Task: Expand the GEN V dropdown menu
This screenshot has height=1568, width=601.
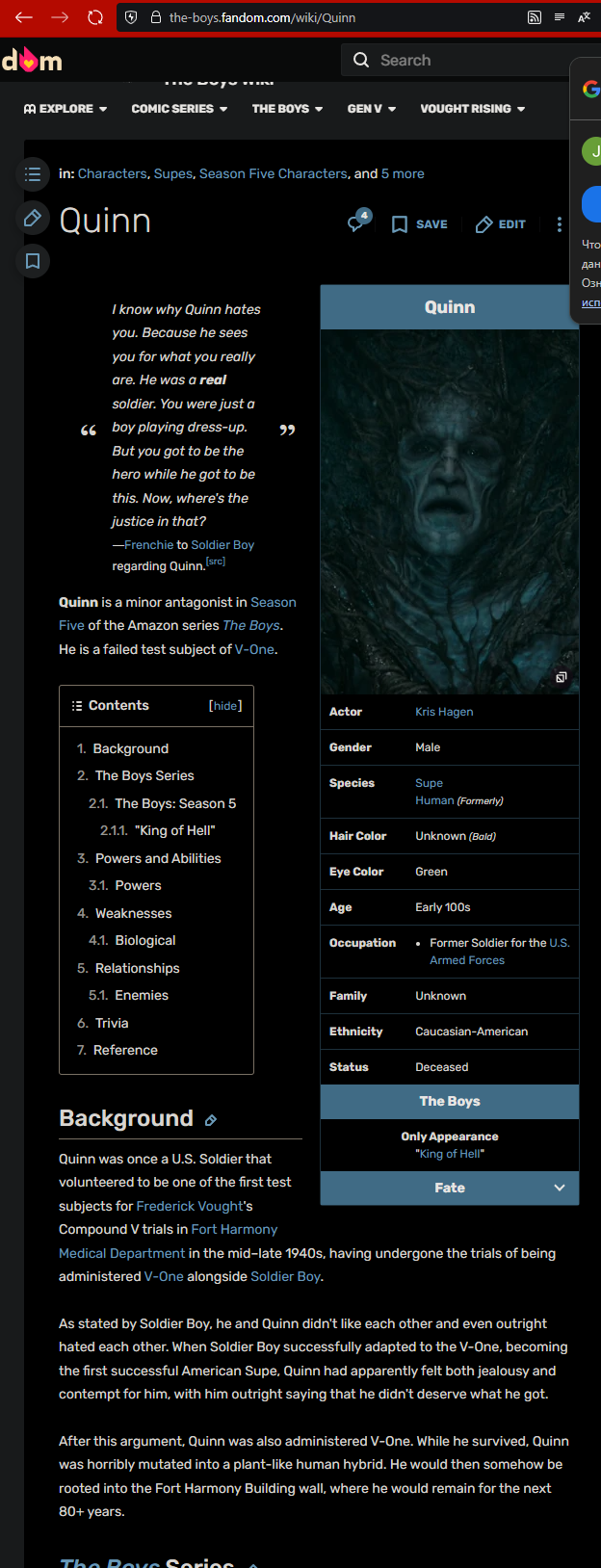Action: 372,109
